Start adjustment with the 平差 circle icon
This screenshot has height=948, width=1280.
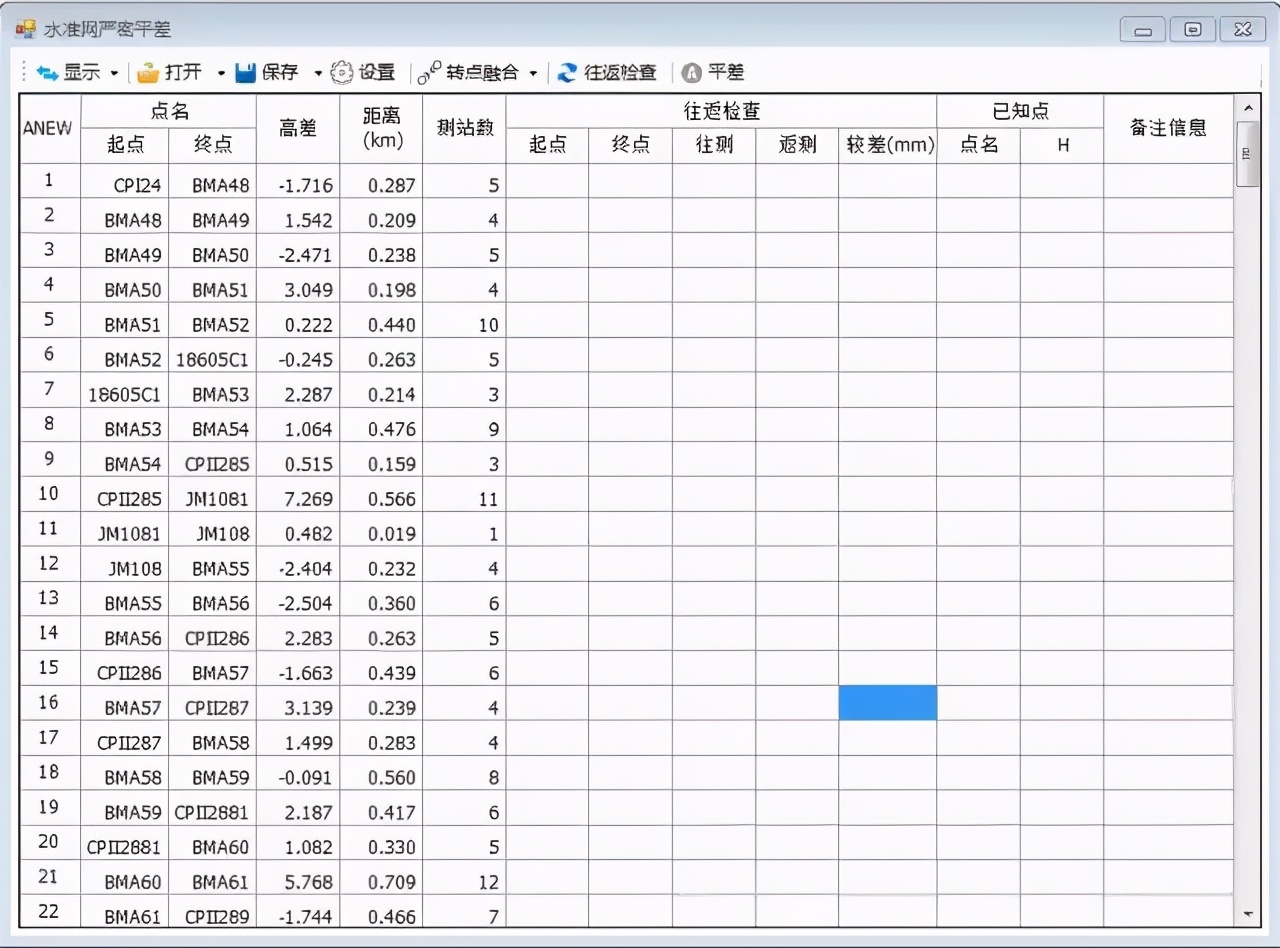[x=690, y=72]
